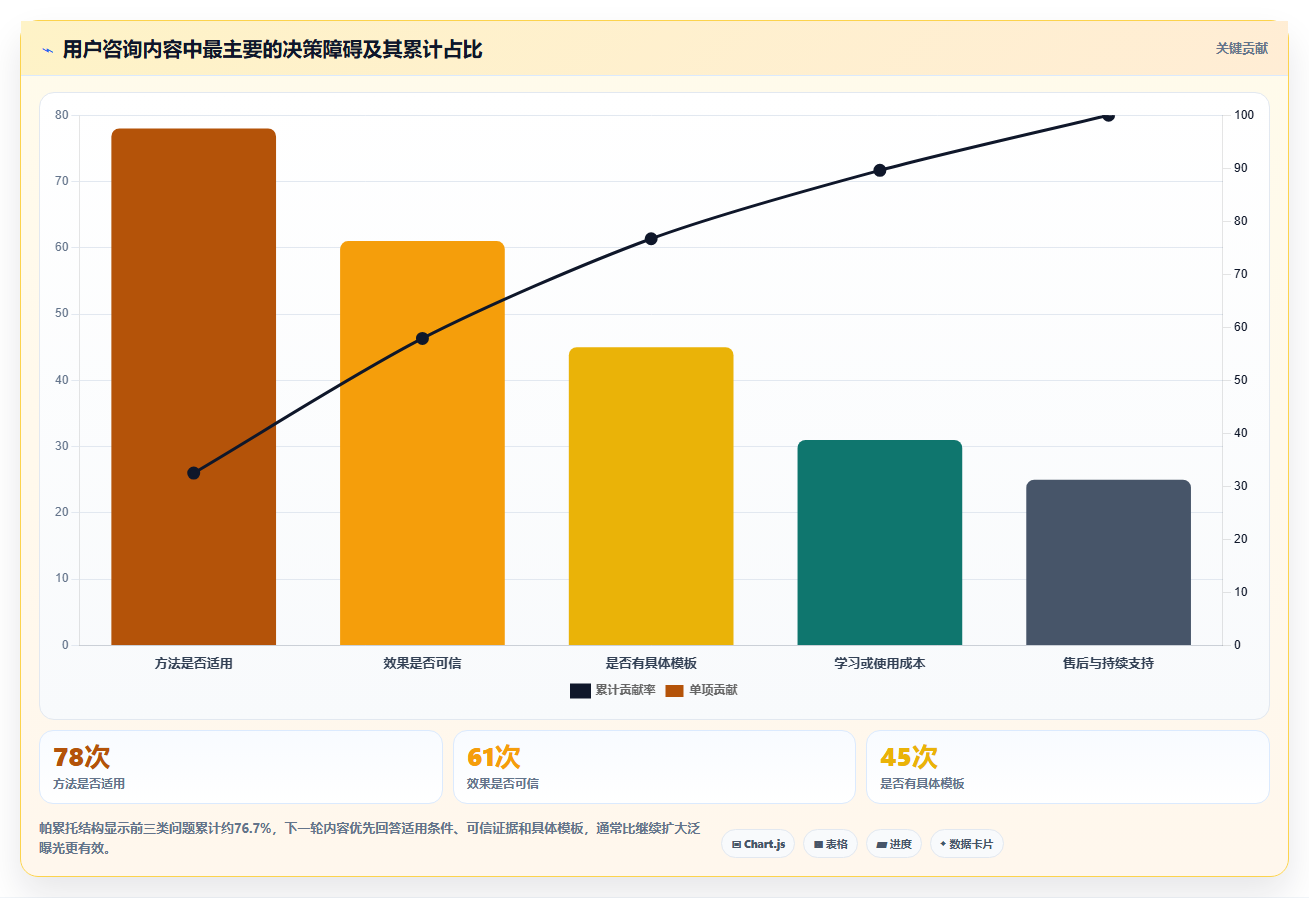Click the brown 单项贡献 legend swatch
The image size is (1309, 898).
[674, 690]
